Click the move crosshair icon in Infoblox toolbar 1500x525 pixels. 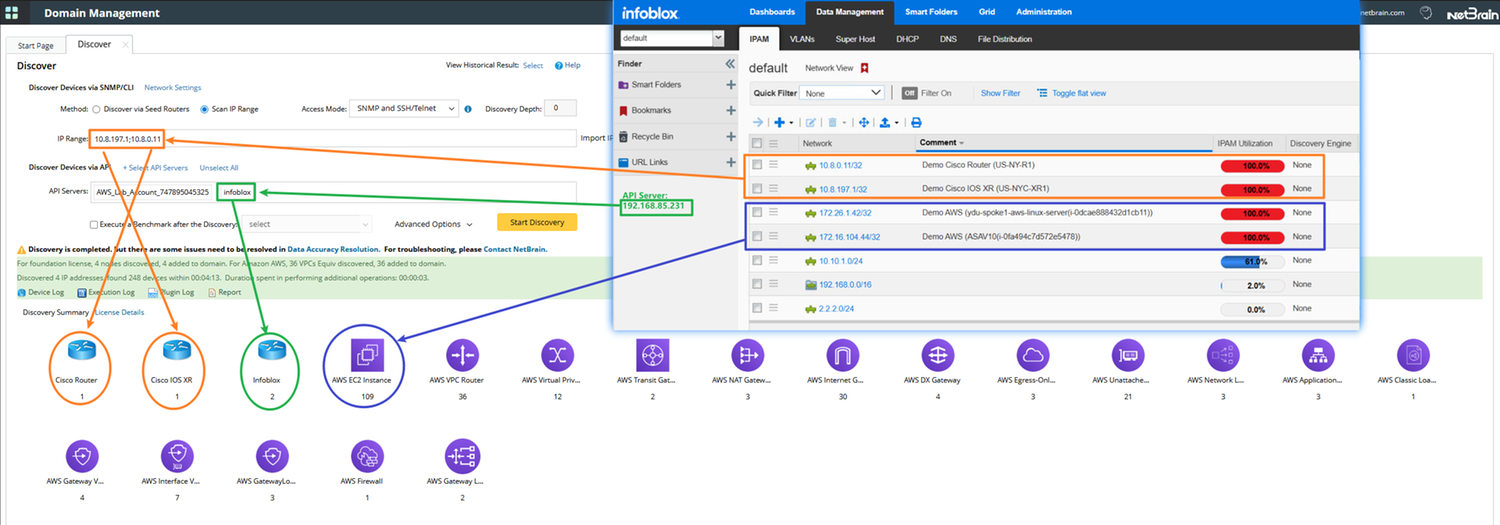coord(863,122)
